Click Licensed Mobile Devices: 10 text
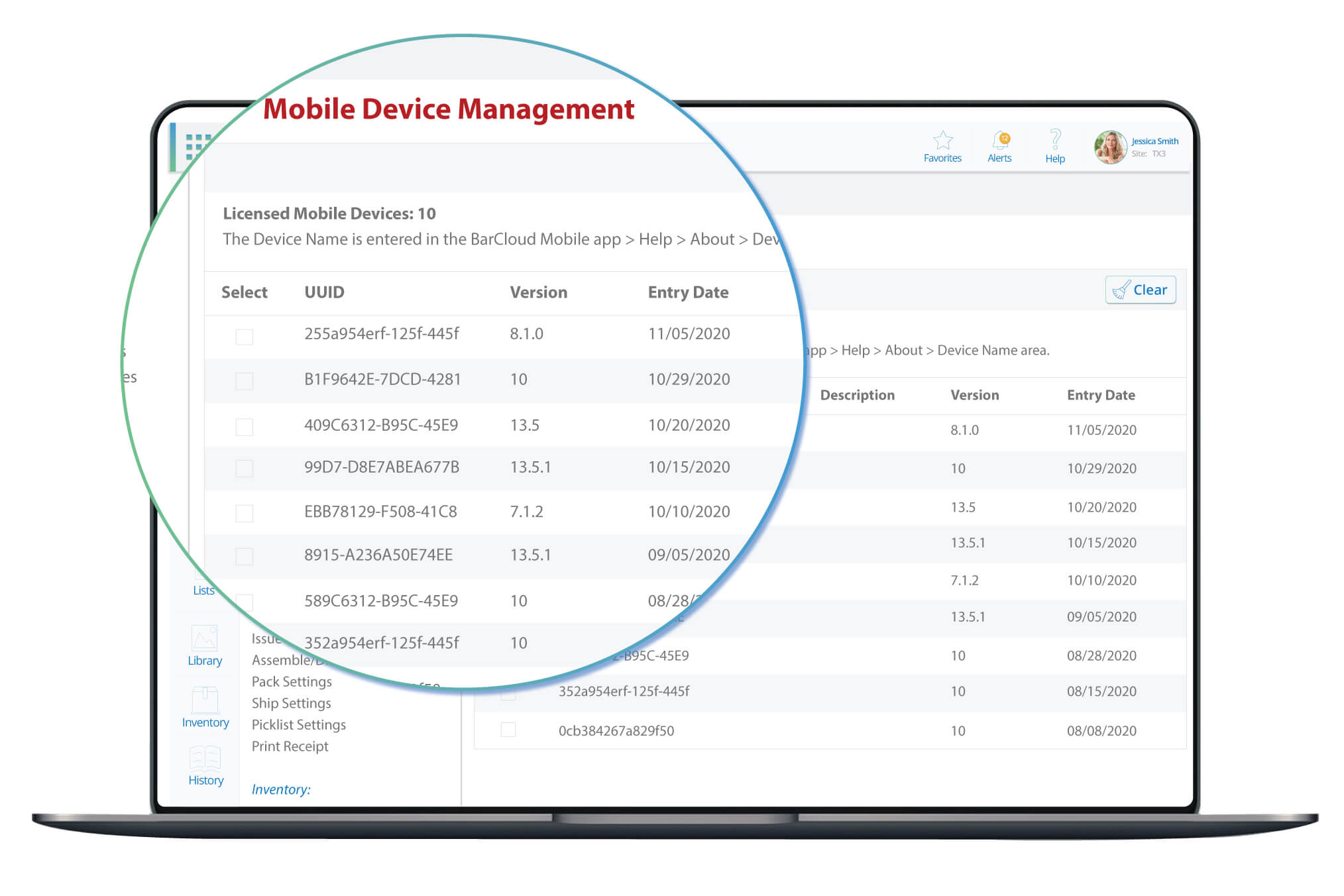Screen dimensions: 1344x896 click(329, 213)
